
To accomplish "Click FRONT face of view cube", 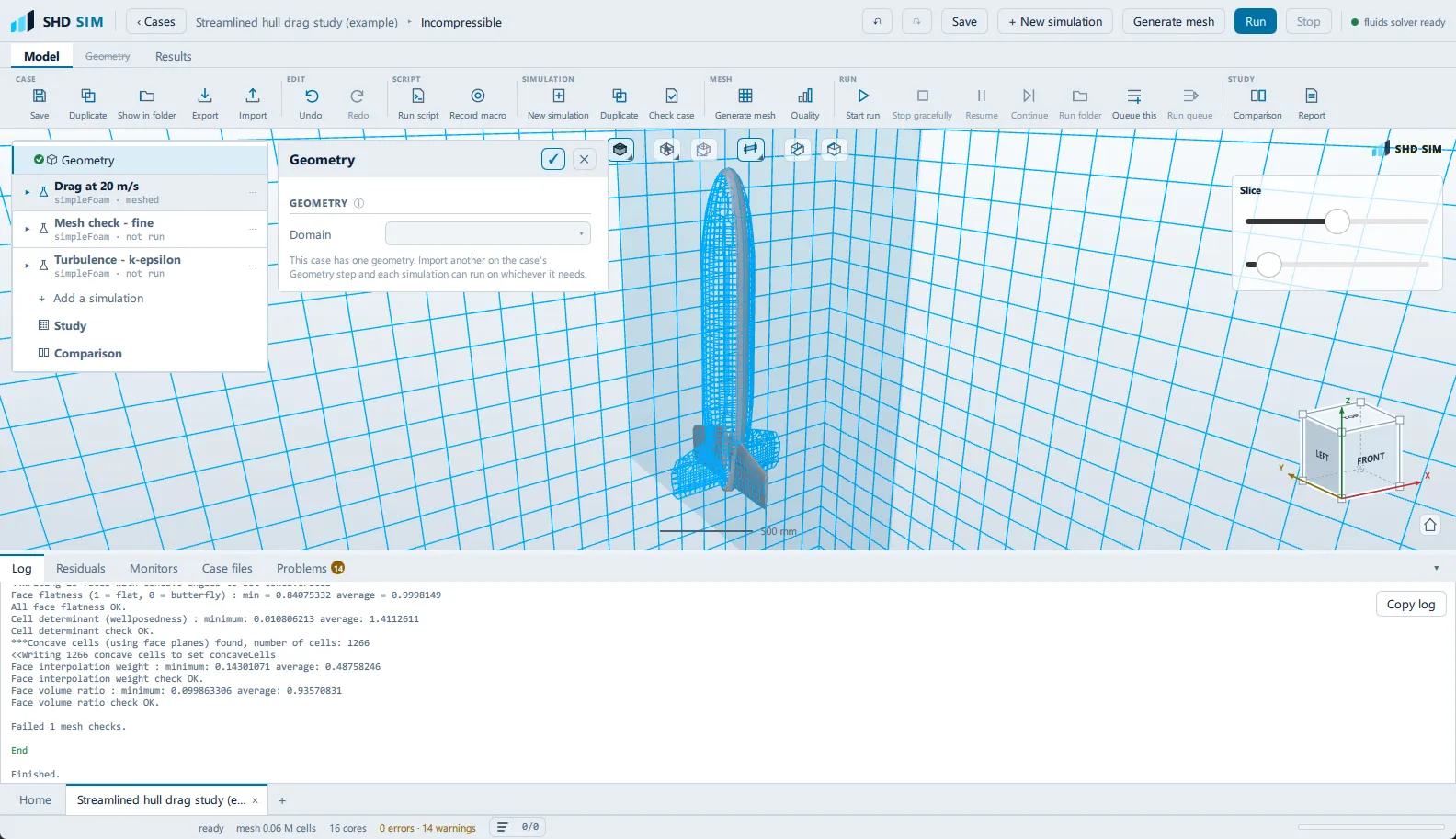I will click(1371, 459).
